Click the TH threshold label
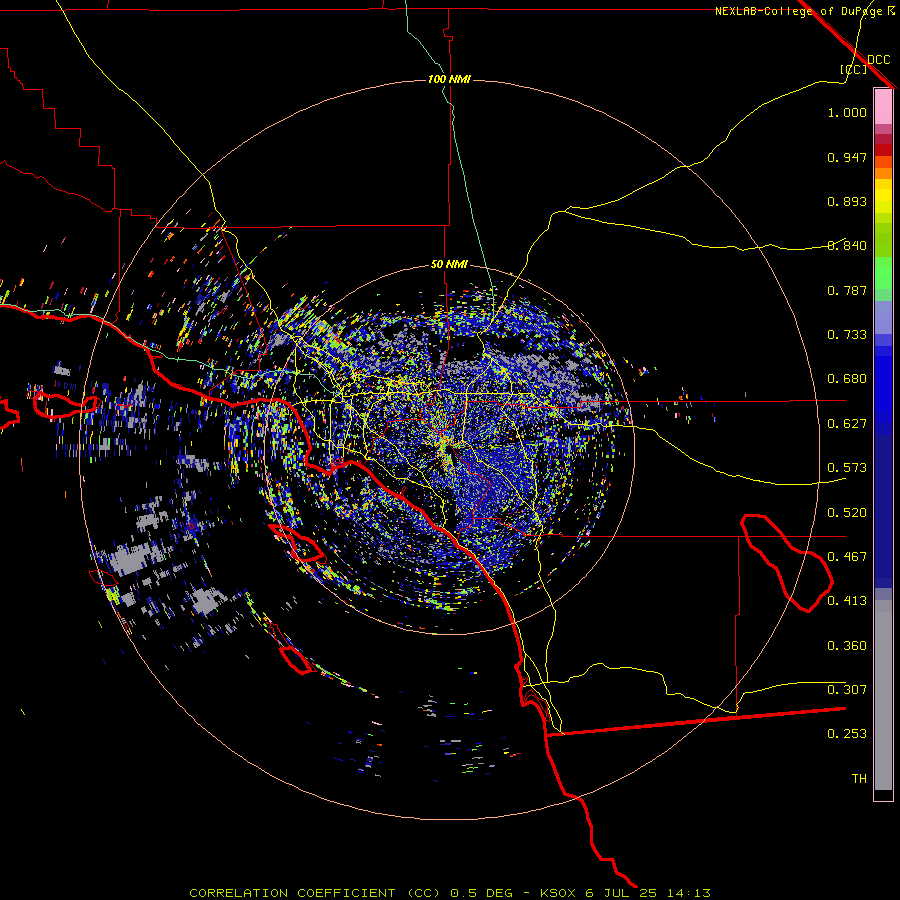Image resolution: width=900 pixels, height=900 pixels. tap(859, 779)
